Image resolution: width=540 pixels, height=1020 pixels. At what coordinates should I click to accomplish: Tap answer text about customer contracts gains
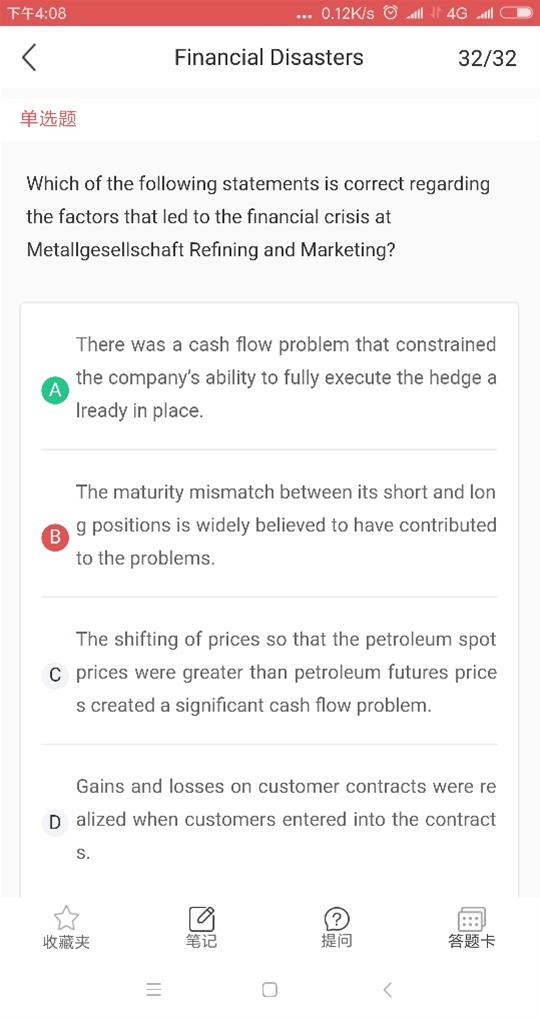[286, 820]
